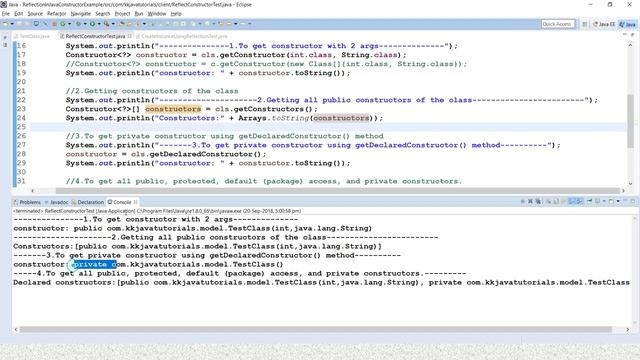Toggle Show Console on Standard Error
Screen dimensions: 640x360
click(x=579, y=201)
